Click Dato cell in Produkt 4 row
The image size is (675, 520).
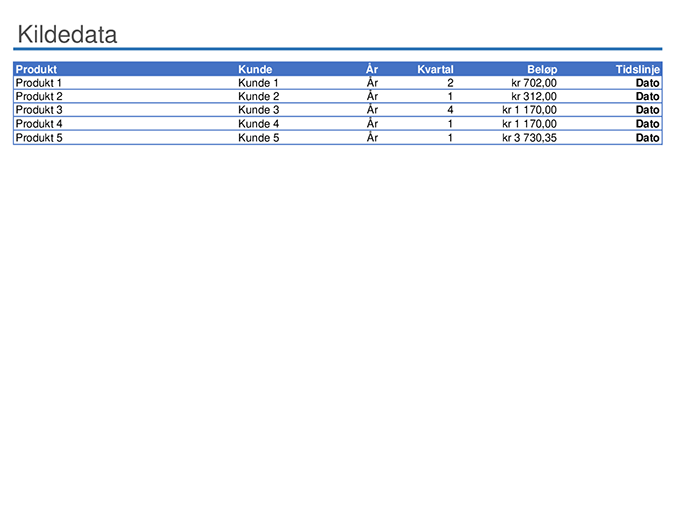[x=647, y=124]
